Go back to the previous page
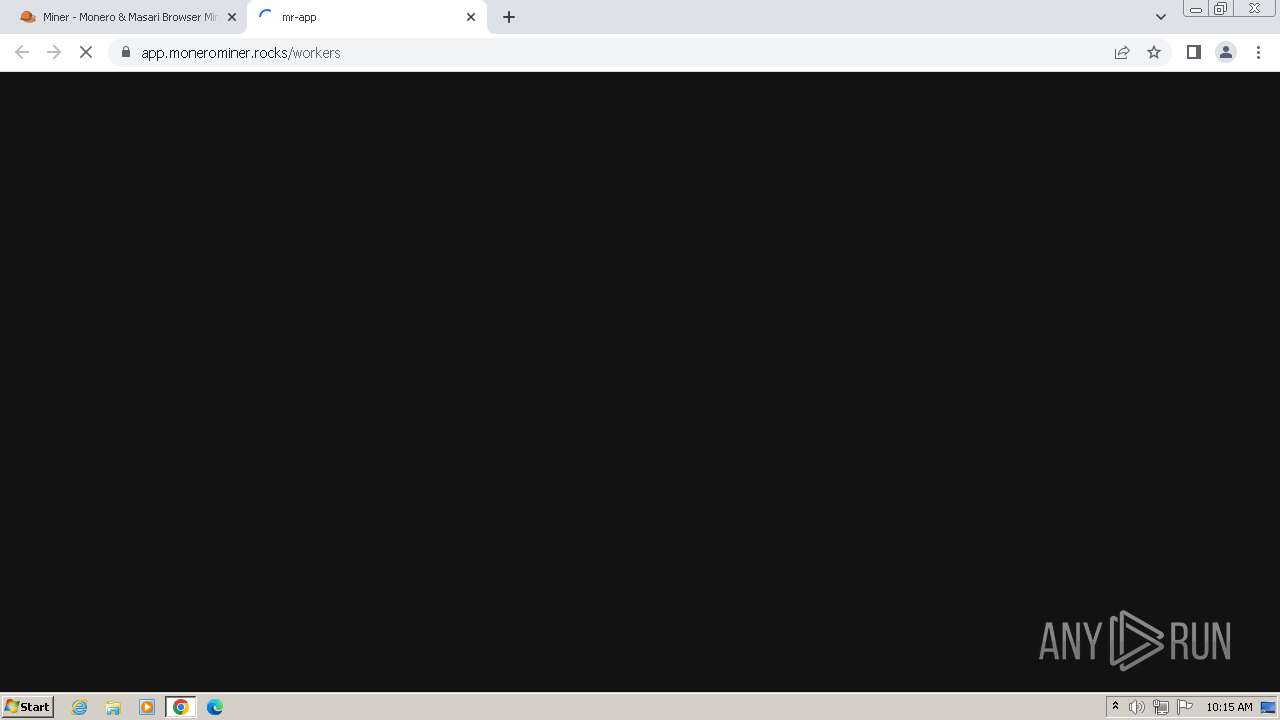 [x=22, y=52]
